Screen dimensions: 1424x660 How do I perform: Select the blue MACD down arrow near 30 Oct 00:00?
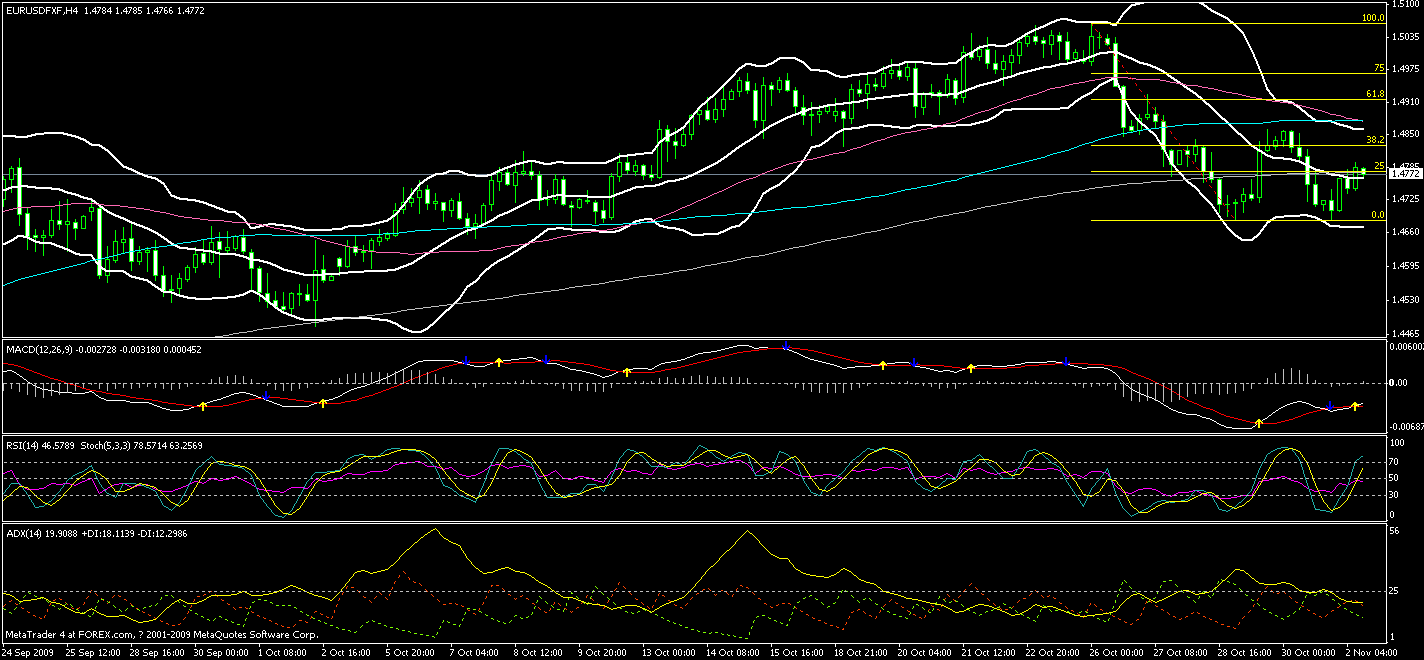(x=1331, y=406)
